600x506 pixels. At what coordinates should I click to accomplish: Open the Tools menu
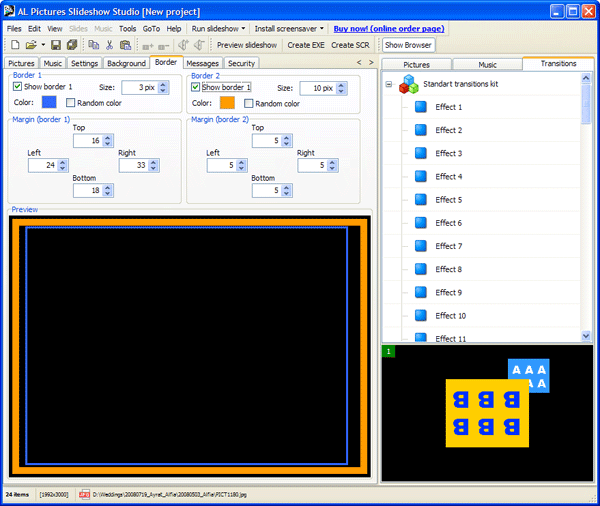[127, 29]
